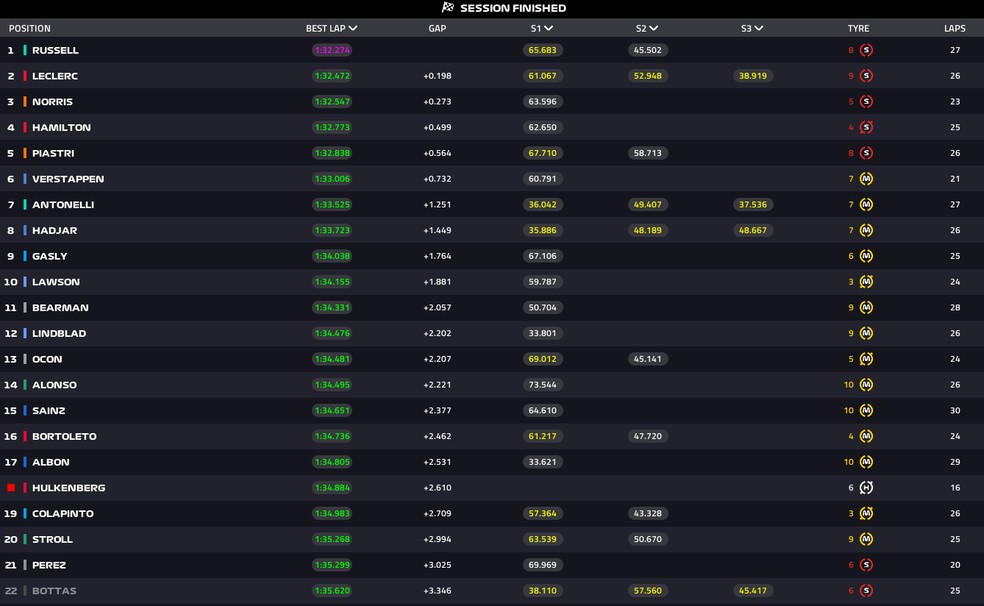The height and width of the screenshot is (606, 984).
Task: Click the medium tyre icon in Stroll's row
Action: (x=866, y=539)
